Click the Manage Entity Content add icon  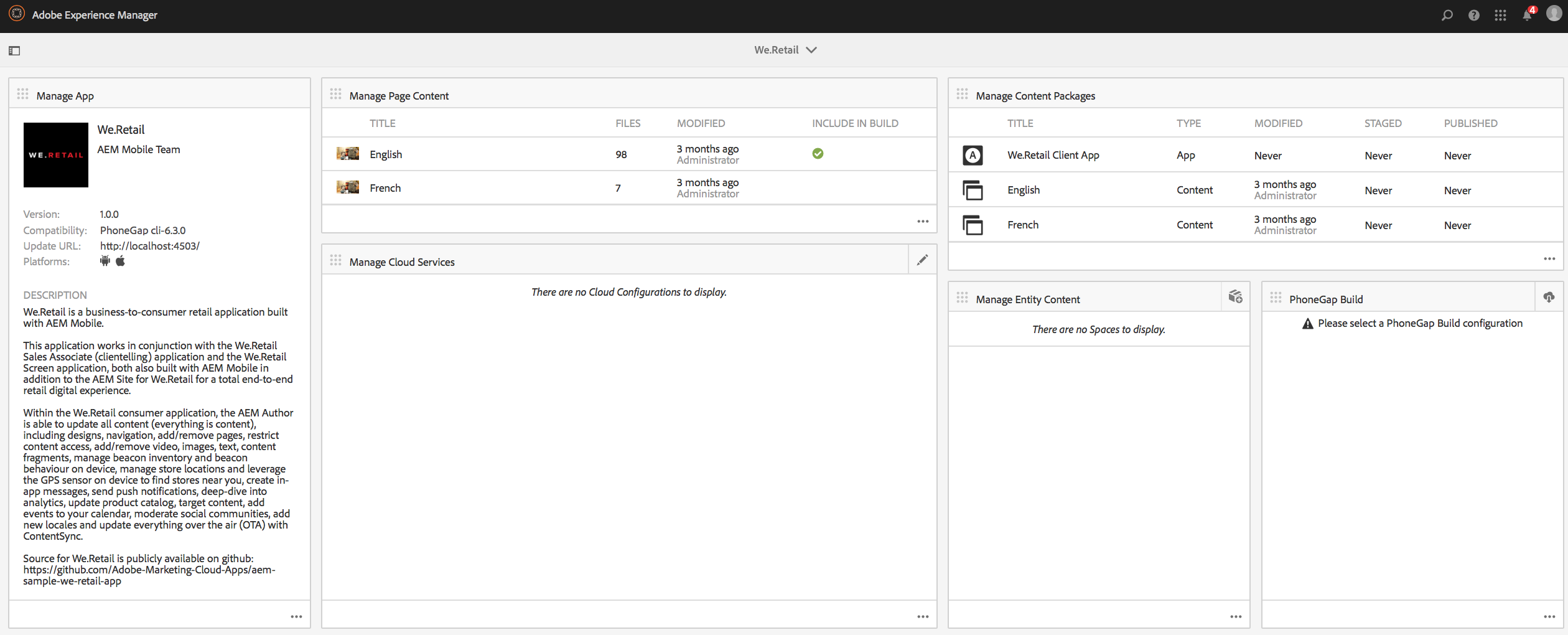click(1235, 297)
